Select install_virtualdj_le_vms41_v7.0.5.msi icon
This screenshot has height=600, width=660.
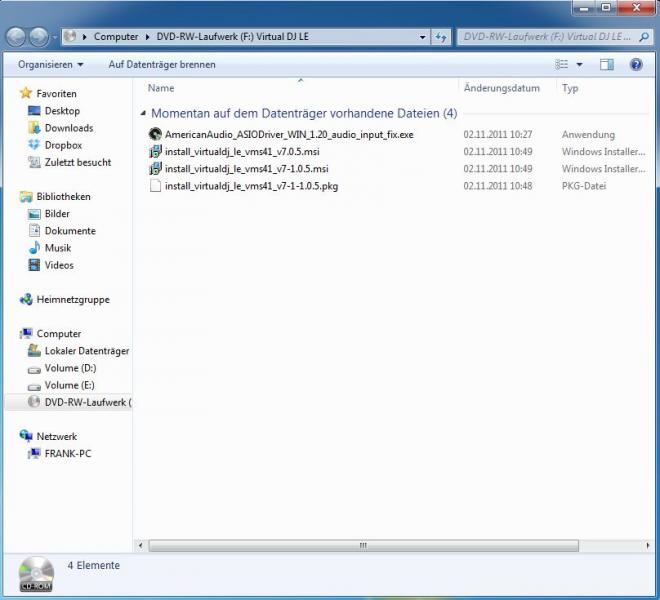coord(155,152)
